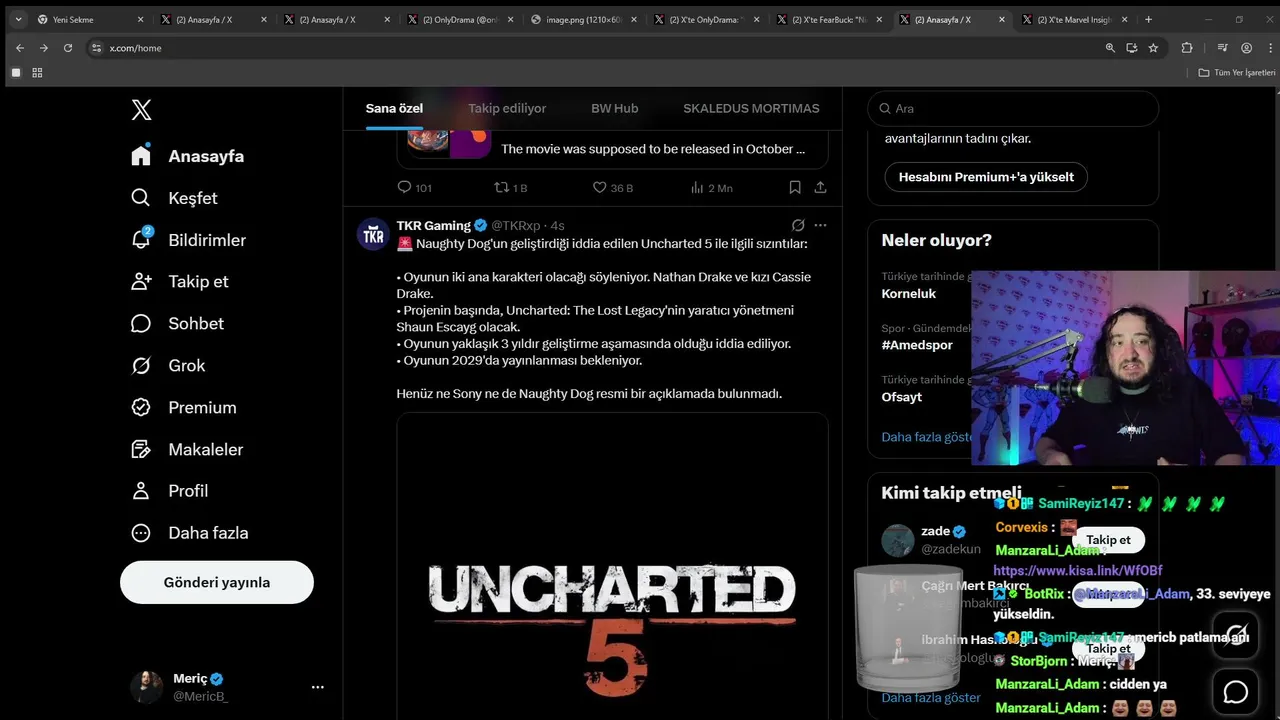Open the TKR Gaming profile avatar
Image resolution: width=1280 pixels, height=720 pixels.
[x=374, y=234]
